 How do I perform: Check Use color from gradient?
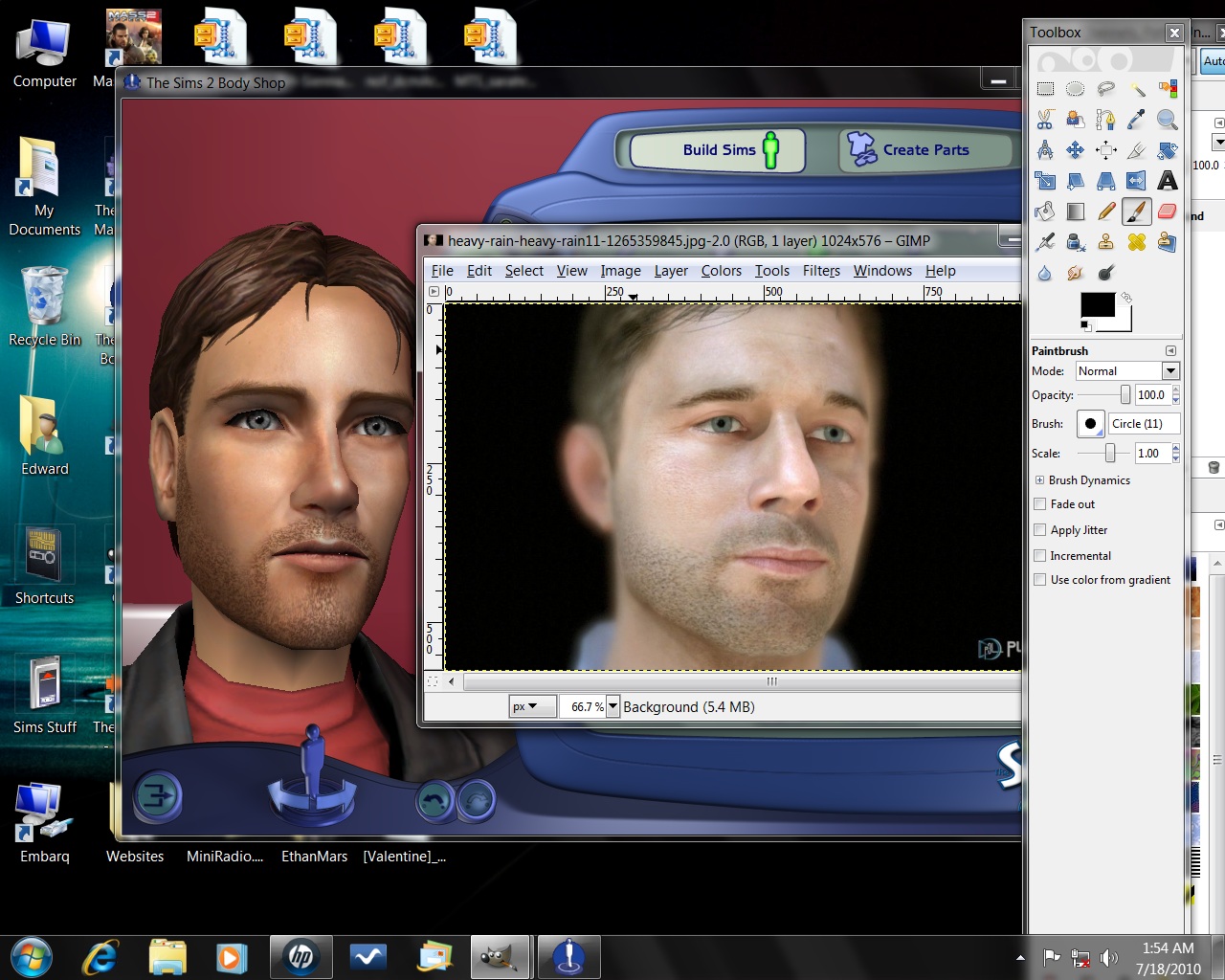click(1040, 580)
